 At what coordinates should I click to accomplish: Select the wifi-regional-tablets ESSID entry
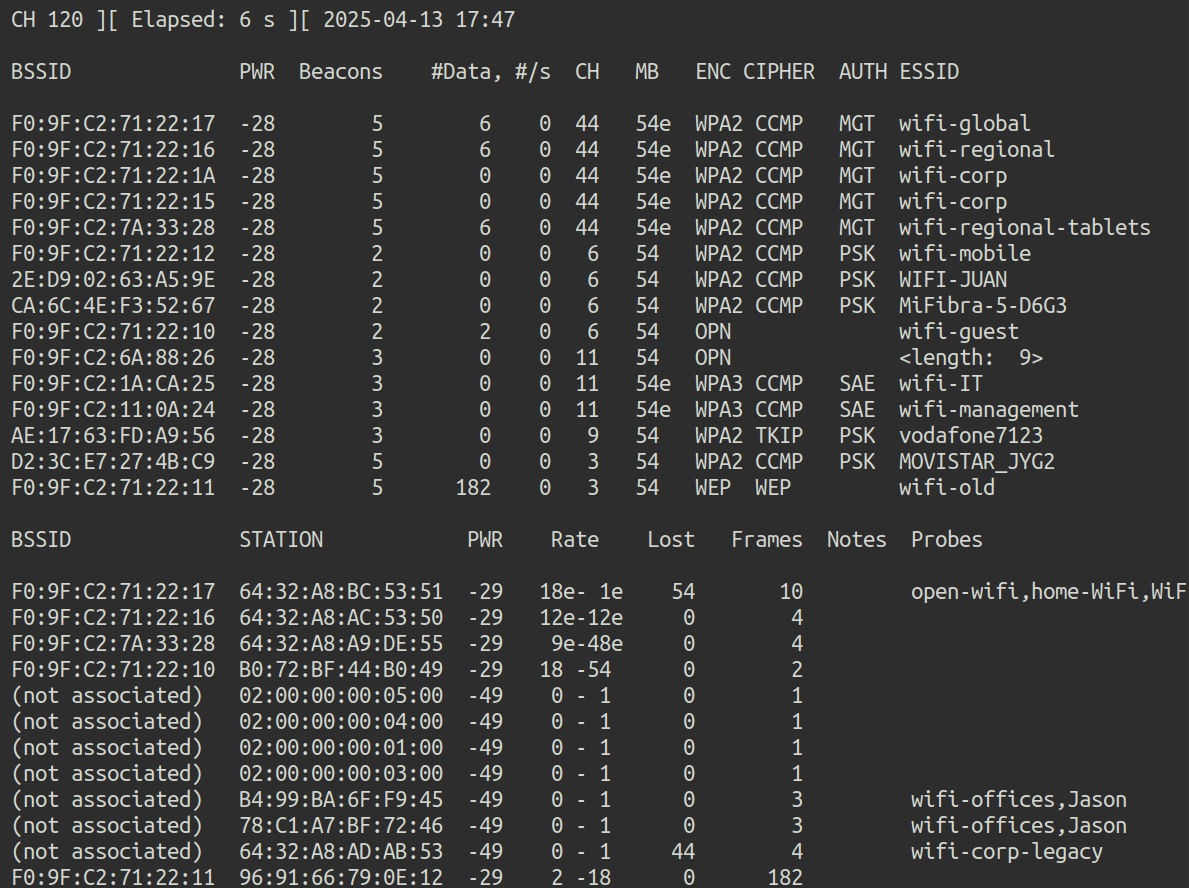coord(1024,228)
